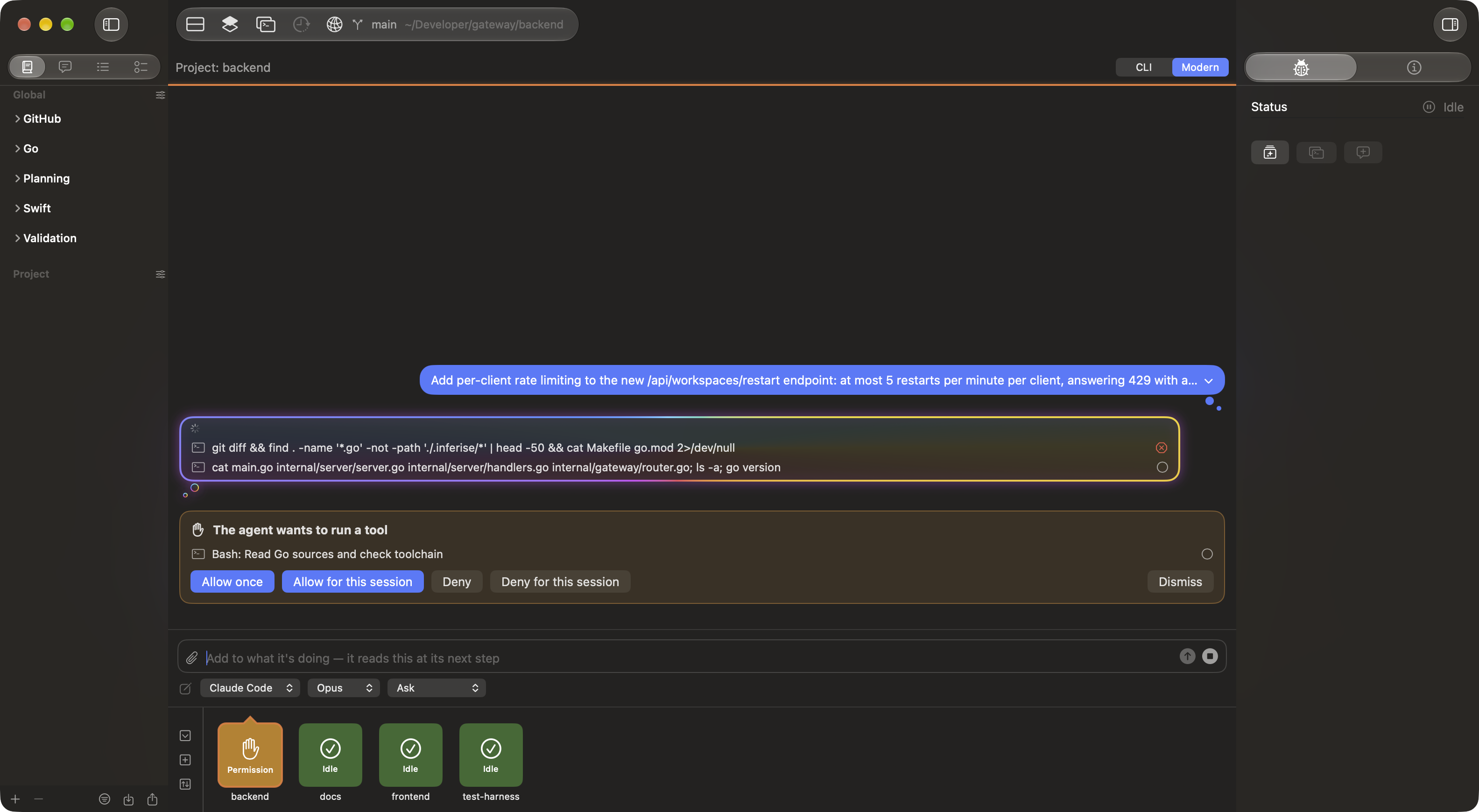1479x812 pixels.
Task: Click the minus remove item icon in sidebar footer
Action: tap(38, 799)
